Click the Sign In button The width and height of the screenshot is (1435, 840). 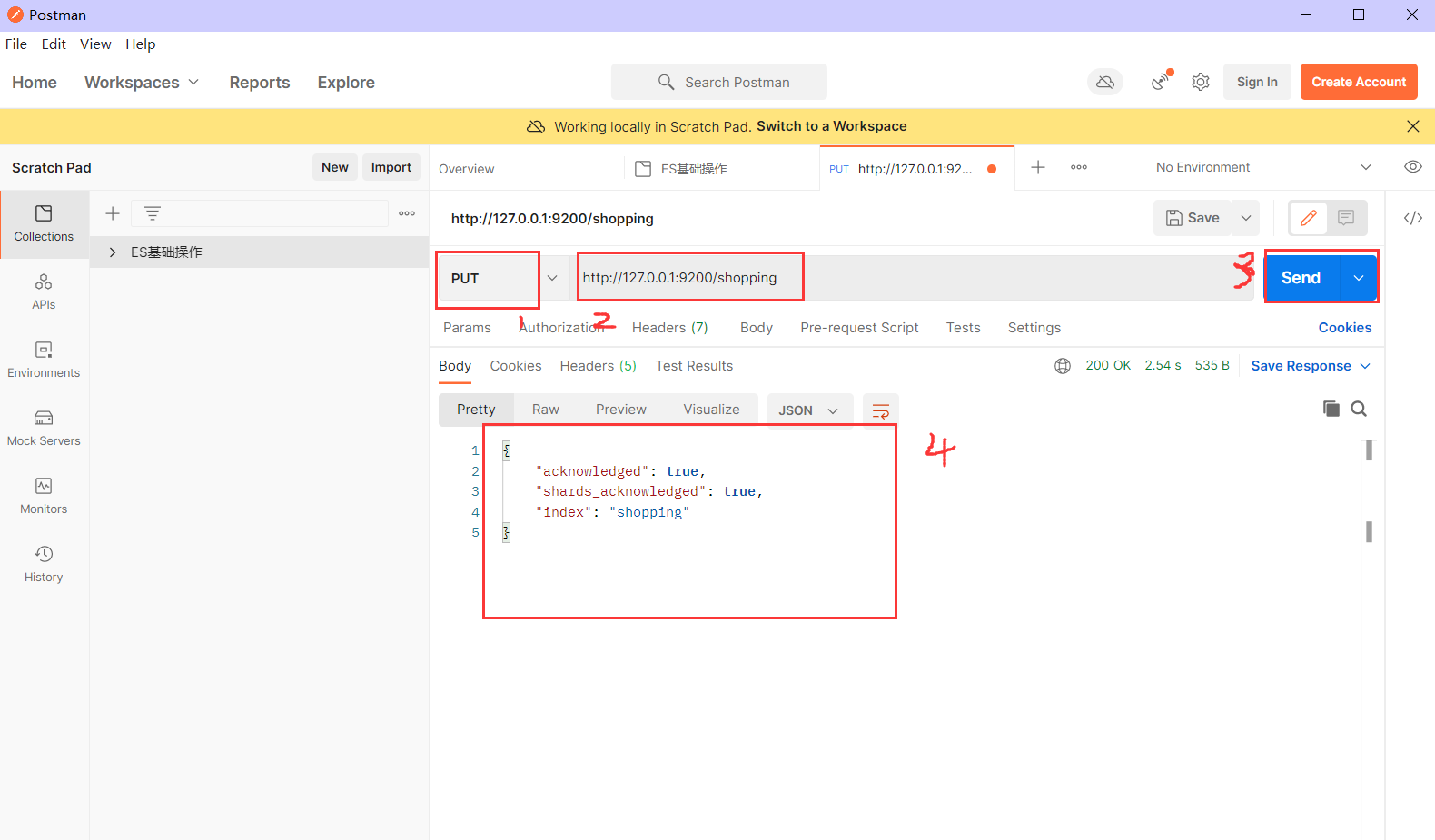click(x=1257, y=82)
